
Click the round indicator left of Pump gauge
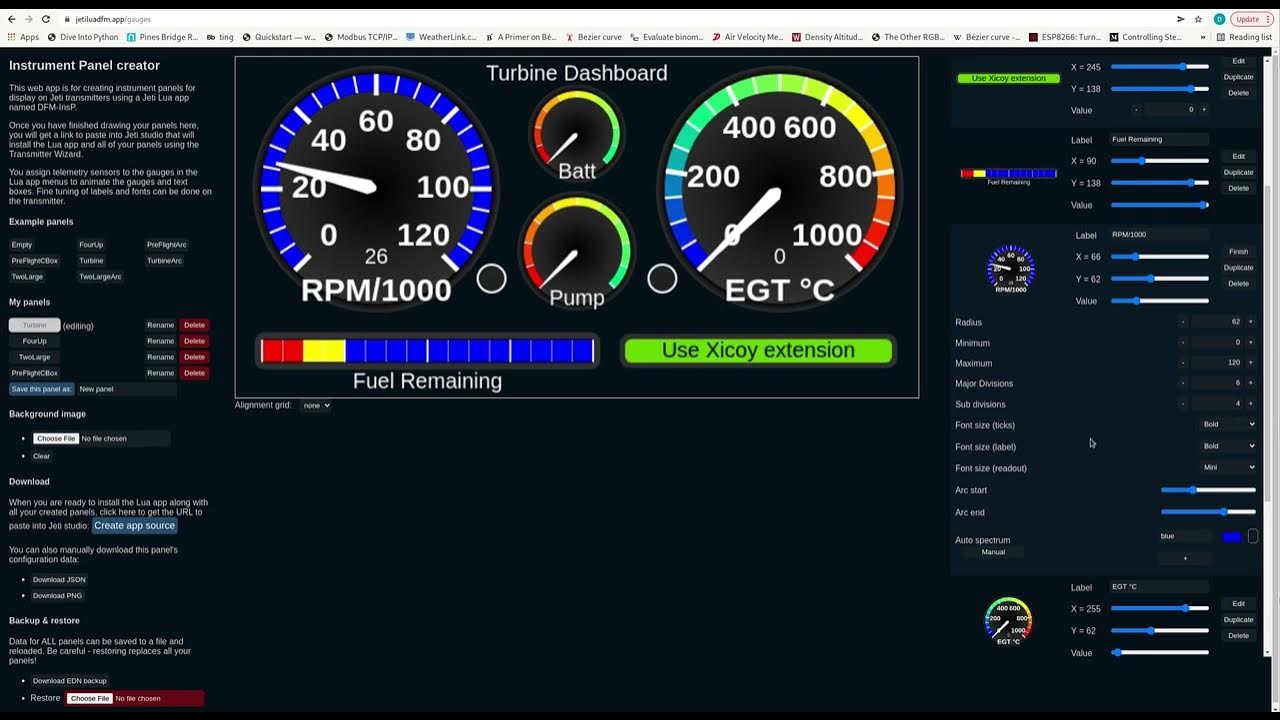tap(491, 279)
